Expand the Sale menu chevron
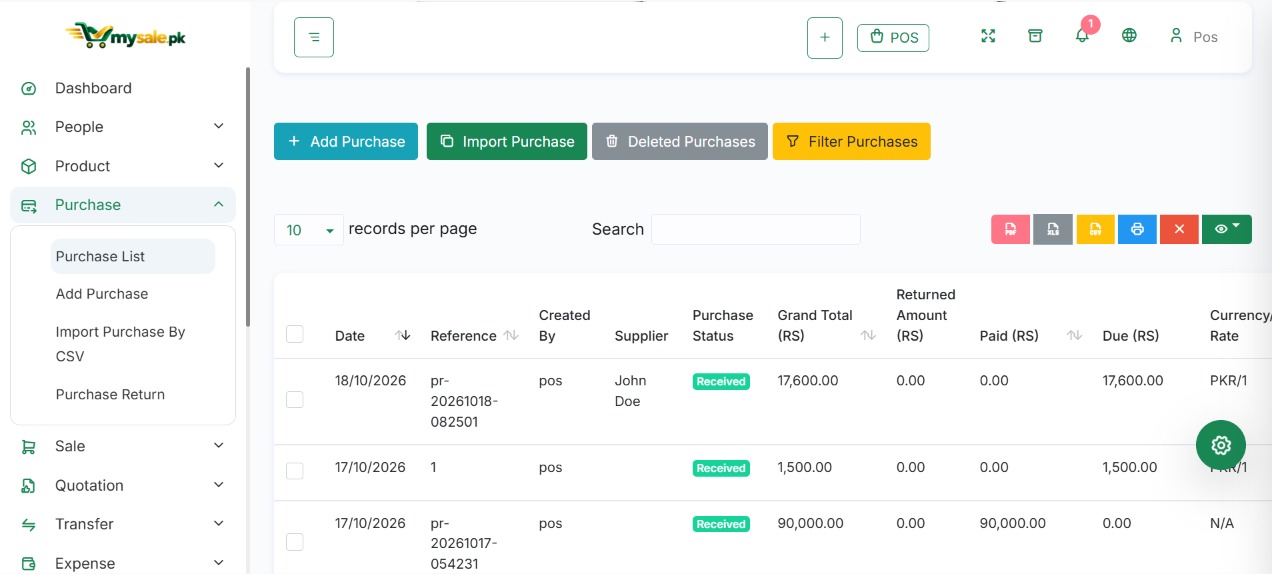This screenshot has height=574, width=1272. tap(219, 446)
